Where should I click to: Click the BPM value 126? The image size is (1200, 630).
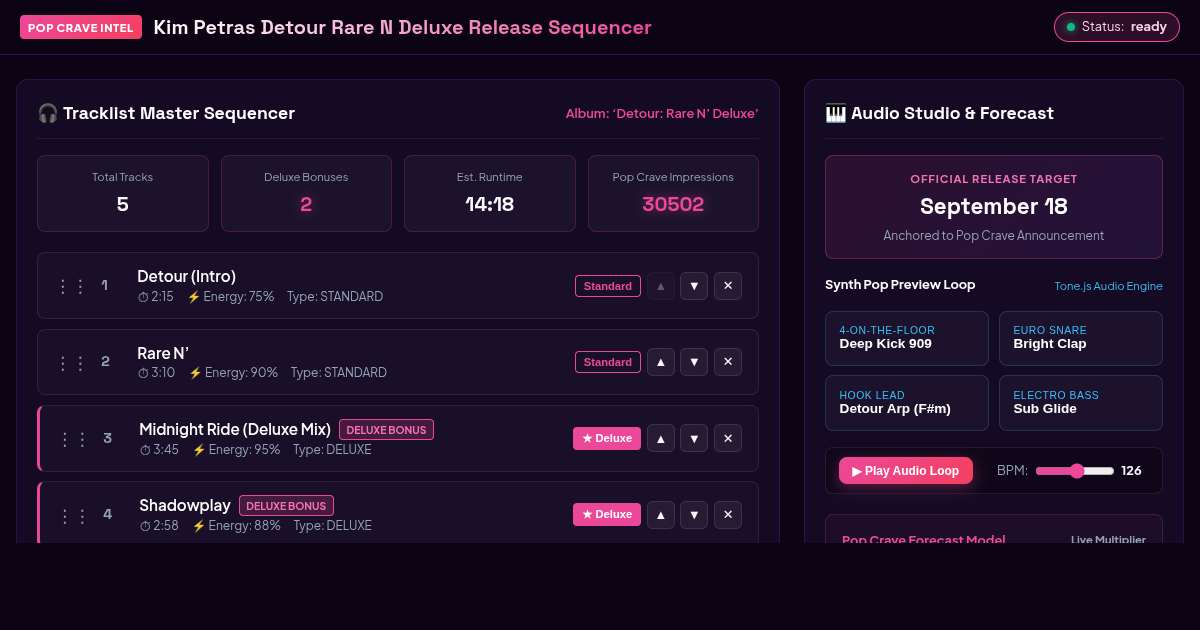[1131, 471]
